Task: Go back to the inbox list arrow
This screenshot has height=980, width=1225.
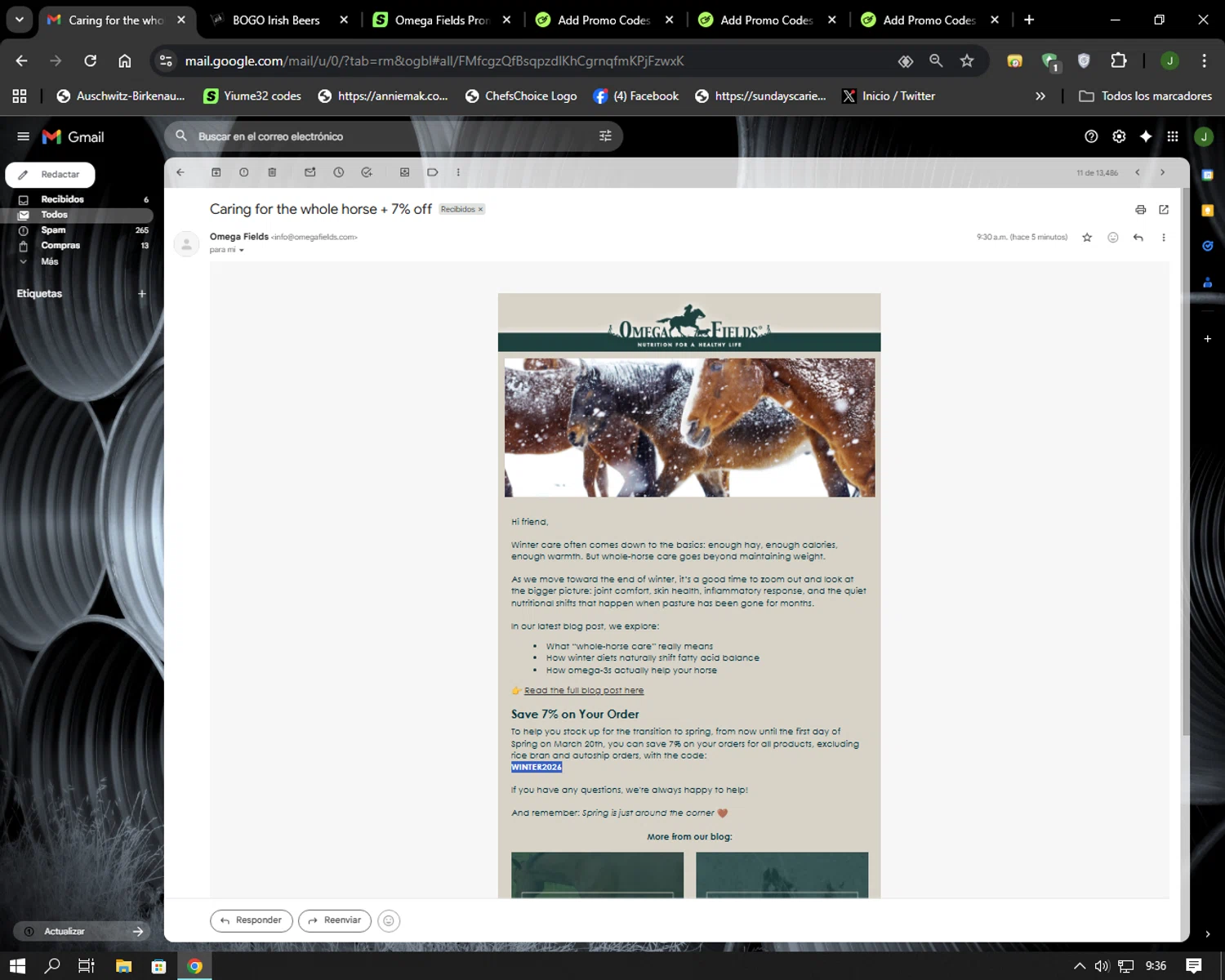Action: pyautogui.click(x=180, y=172)
